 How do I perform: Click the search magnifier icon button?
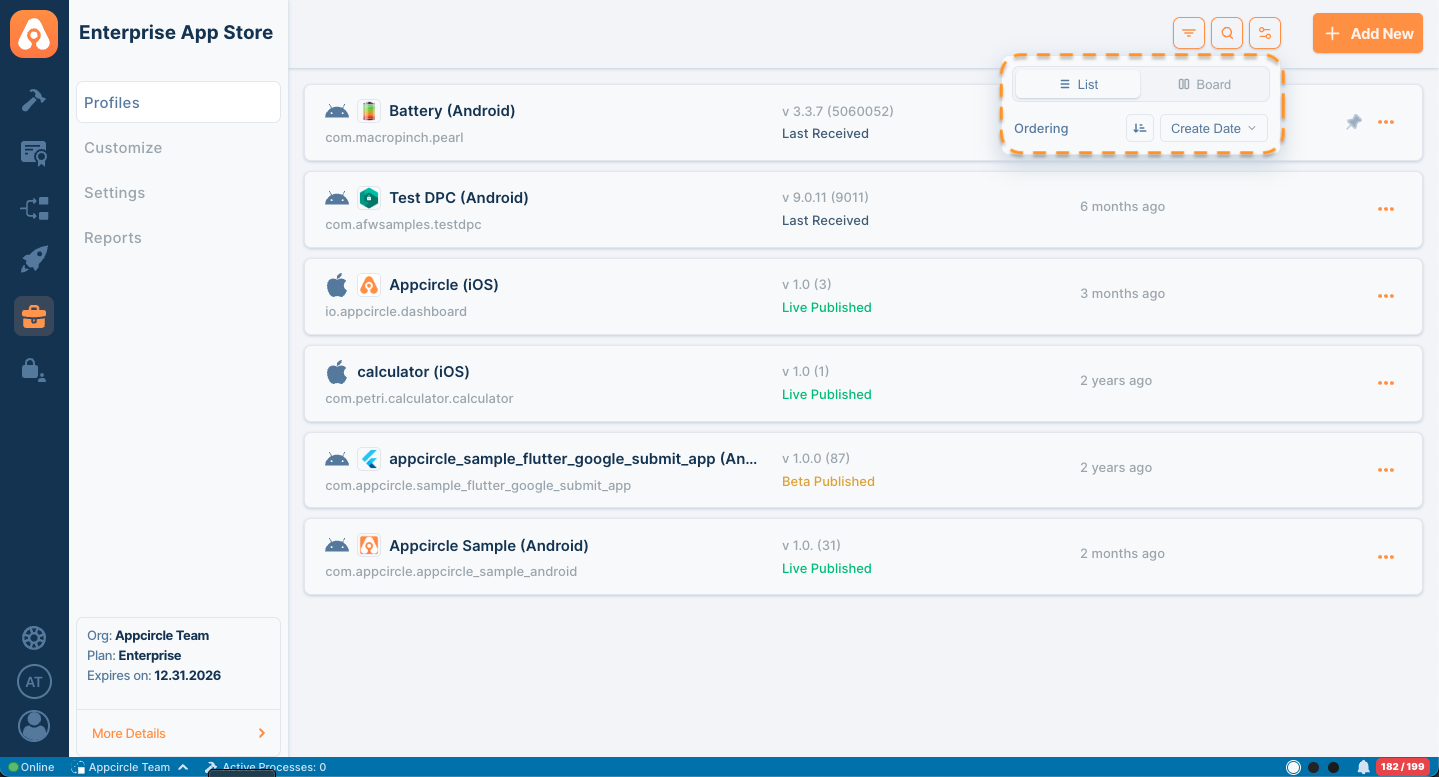[x=1227, y=33]
